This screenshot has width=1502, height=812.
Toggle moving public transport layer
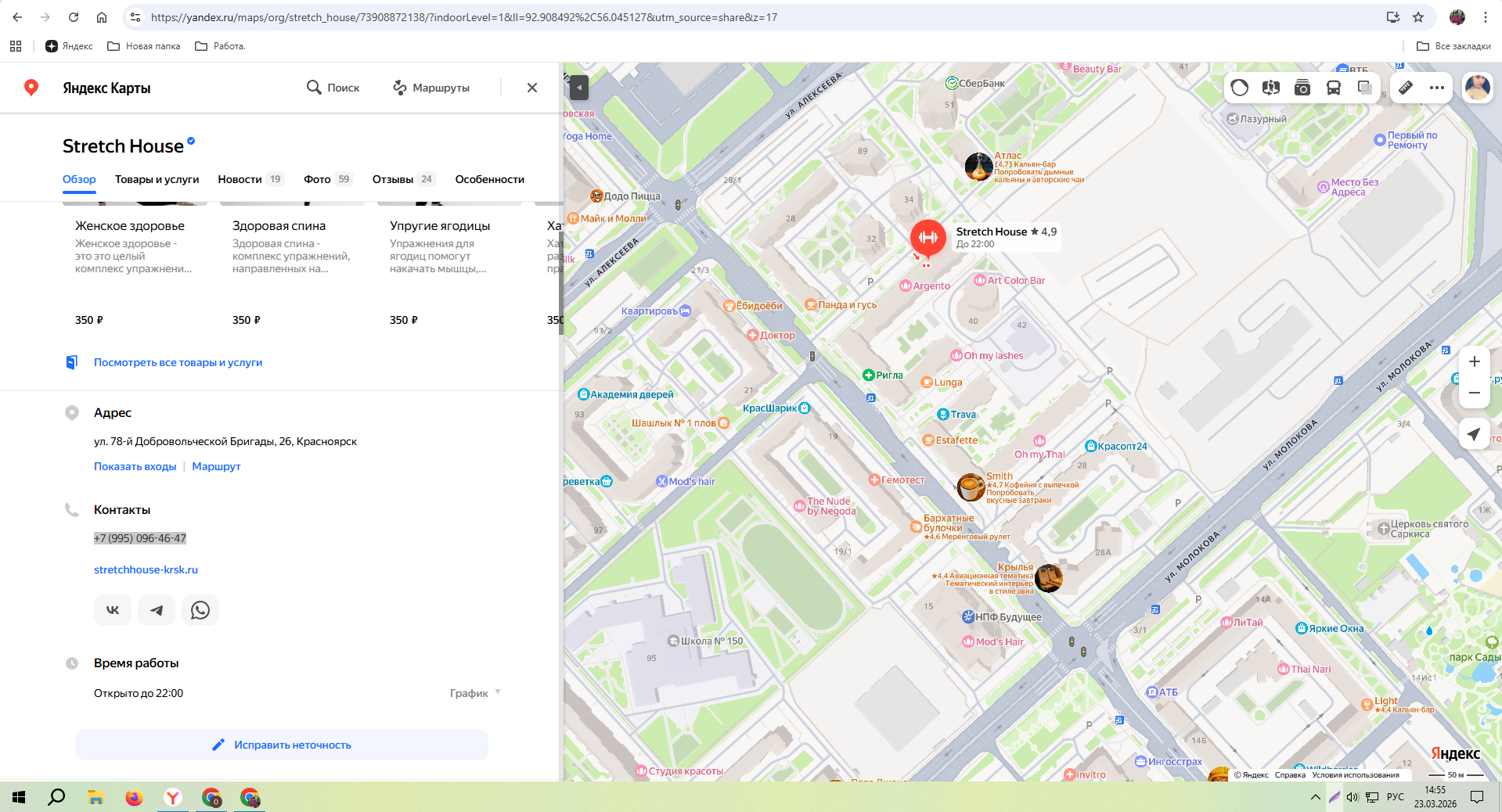[x=1333, y=88]
